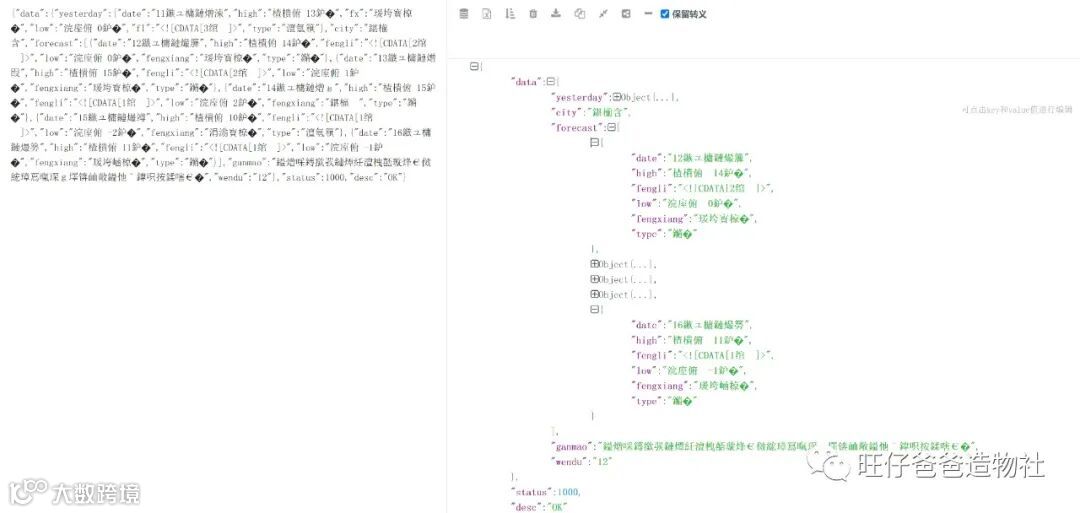Click the gray edit hint text on the right

(1017, 109)
